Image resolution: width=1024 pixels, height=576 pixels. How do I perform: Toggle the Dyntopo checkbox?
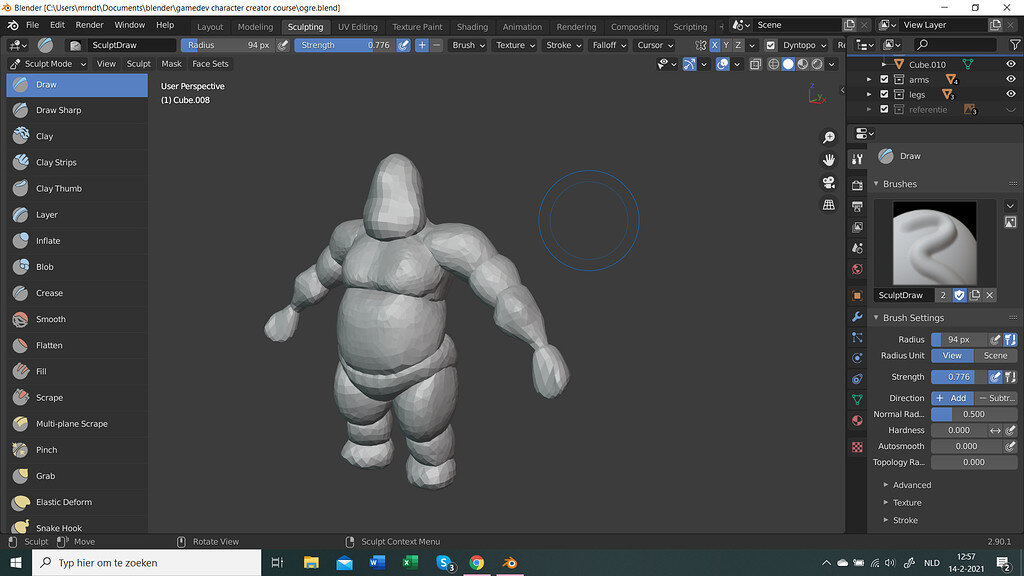point(770,45)
